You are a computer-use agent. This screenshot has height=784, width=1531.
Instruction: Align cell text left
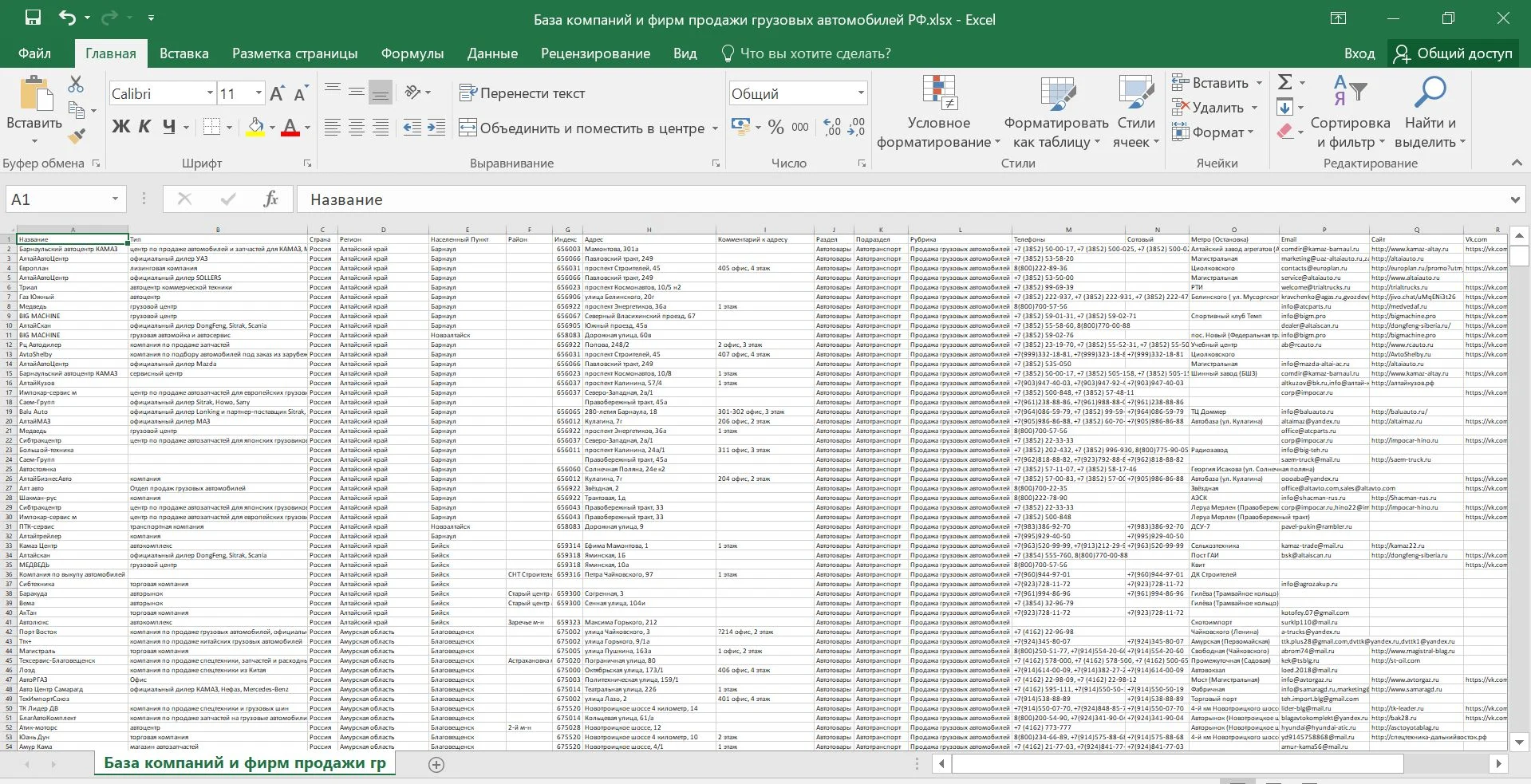333,128
